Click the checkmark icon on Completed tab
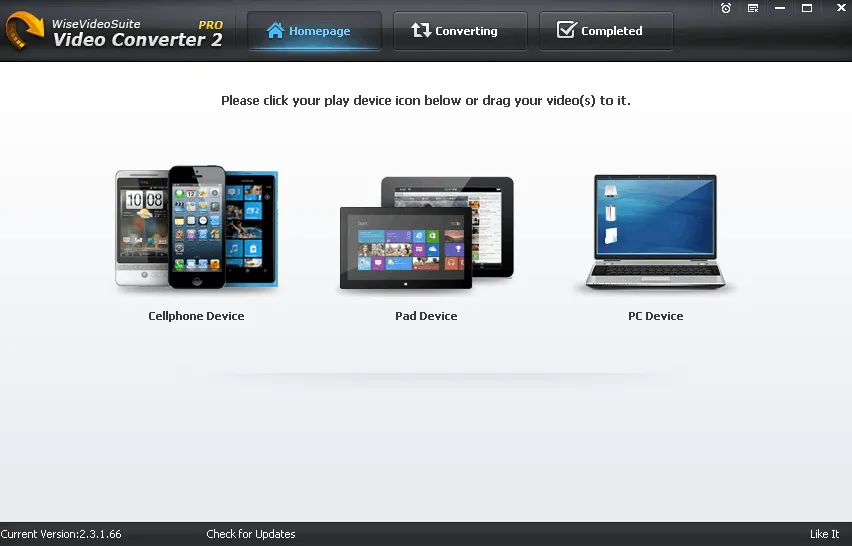The width and height of the screenshot is (852, 546). point(566,31)
